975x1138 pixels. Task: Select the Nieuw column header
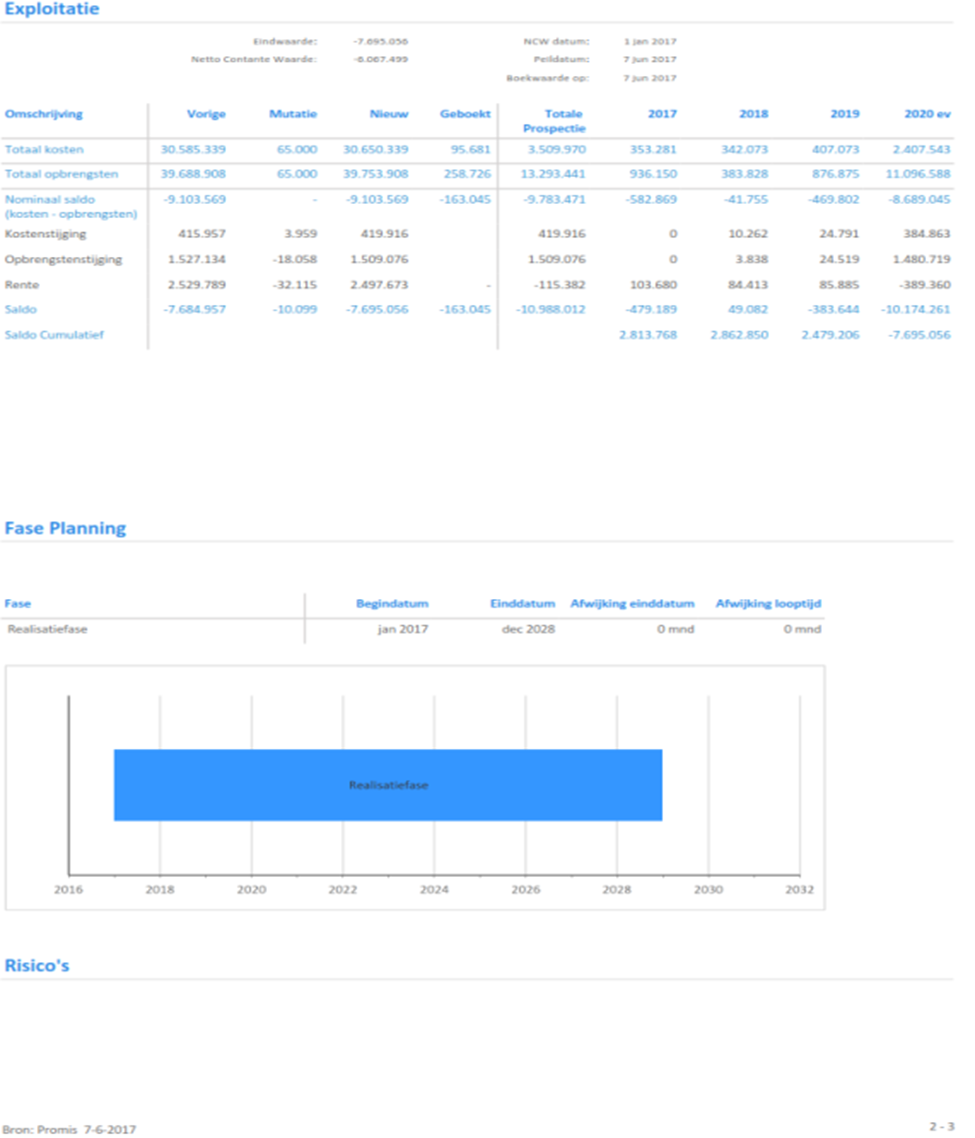(x=389, y=114)
